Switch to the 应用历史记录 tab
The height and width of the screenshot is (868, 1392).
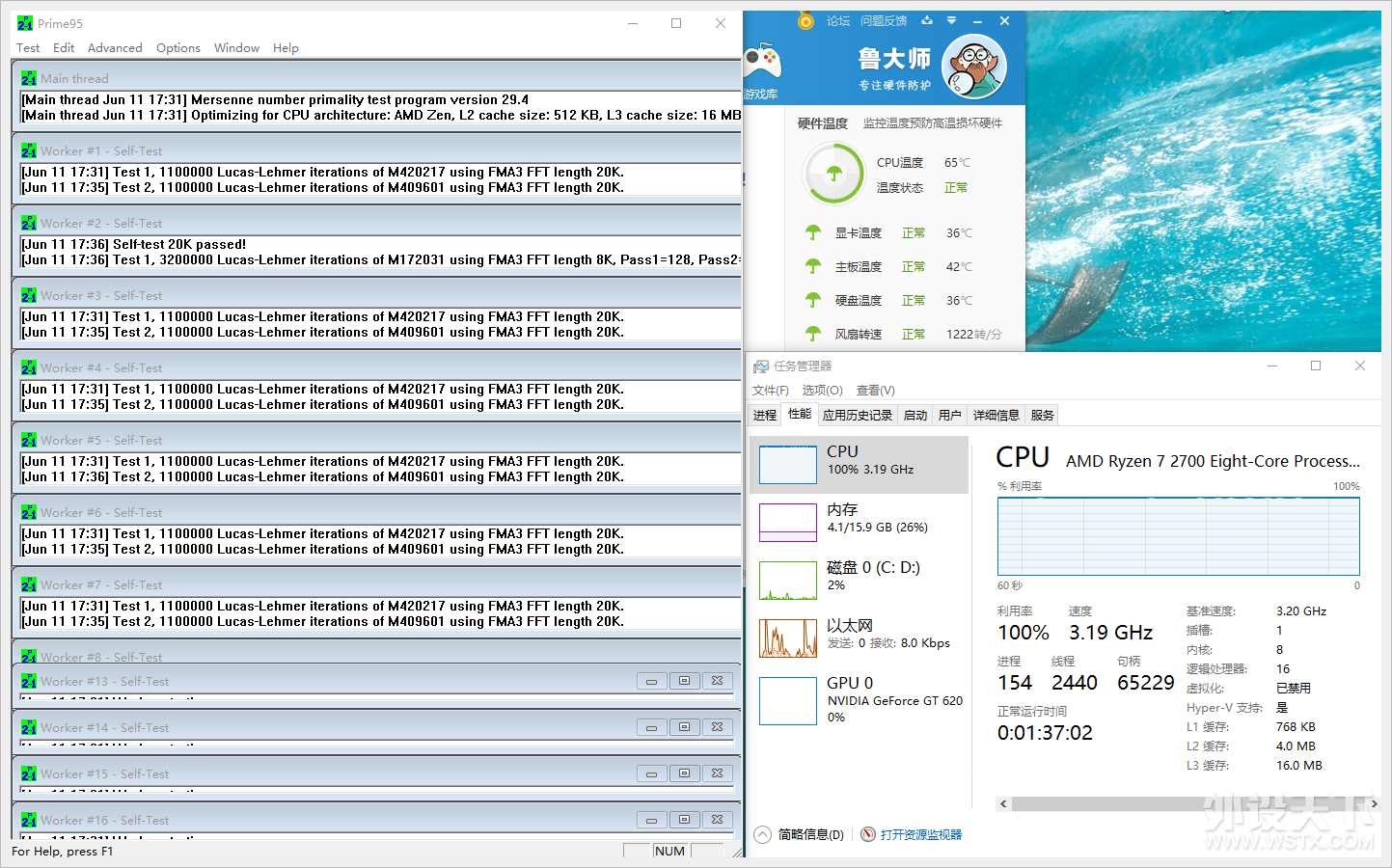tap(858, 415)
